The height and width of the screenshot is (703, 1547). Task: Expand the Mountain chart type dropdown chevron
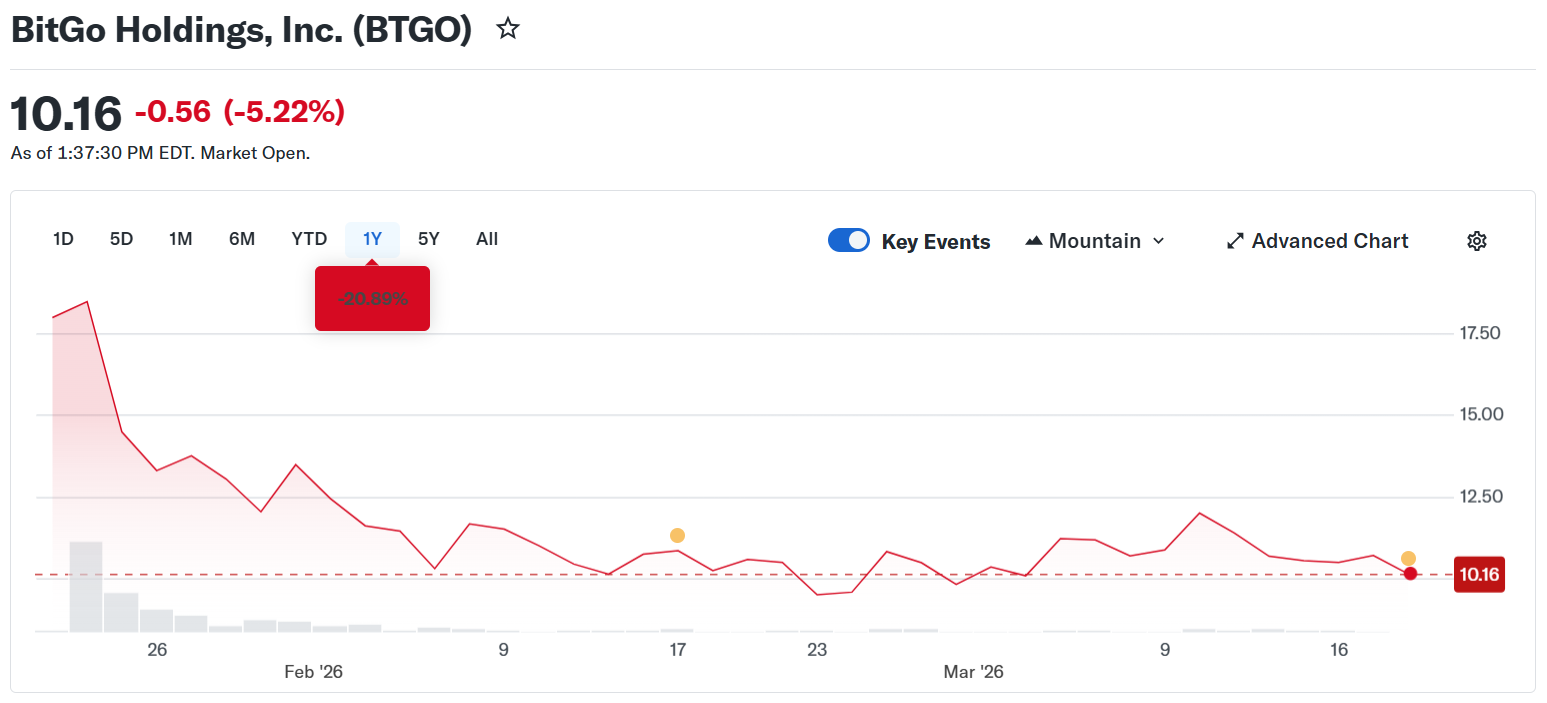[x=1159, y=241]
